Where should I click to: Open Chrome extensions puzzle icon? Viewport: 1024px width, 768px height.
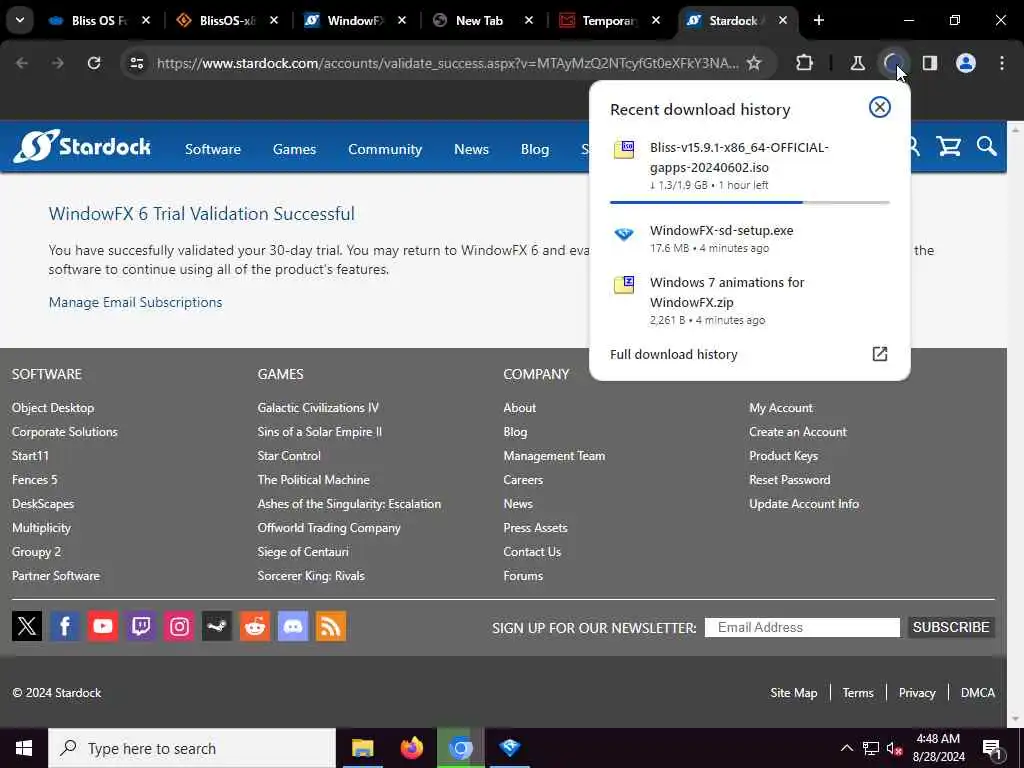[x=805, y=63]
